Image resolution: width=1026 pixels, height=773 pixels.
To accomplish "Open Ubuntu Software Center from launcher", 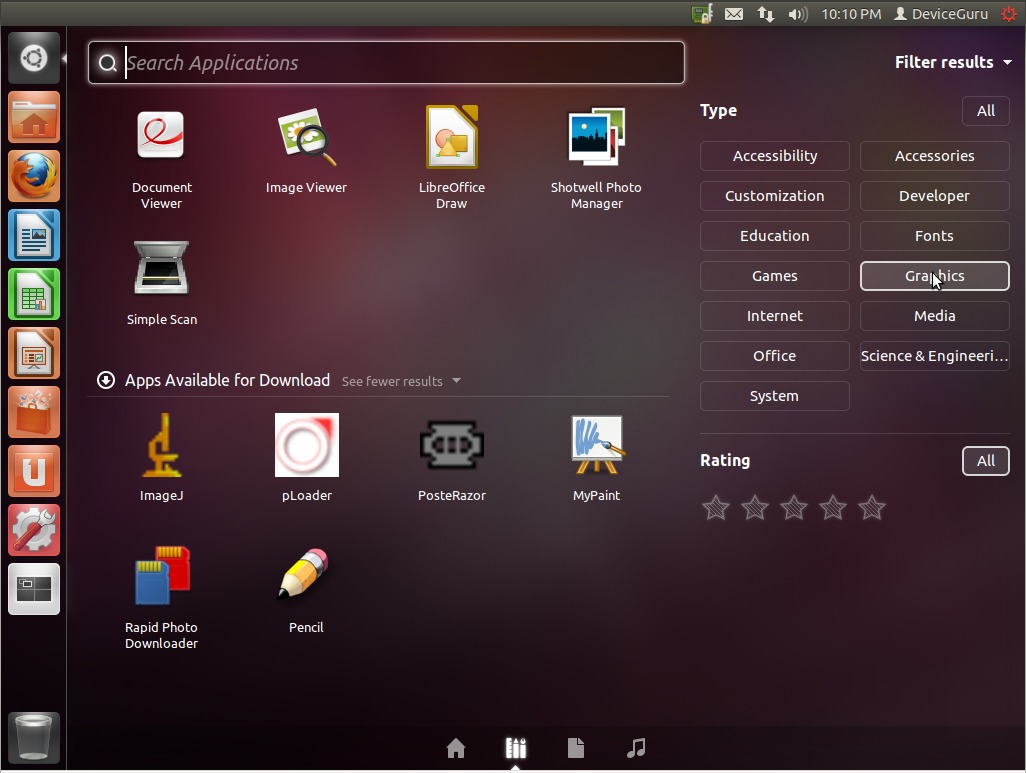I will [34, 412].
